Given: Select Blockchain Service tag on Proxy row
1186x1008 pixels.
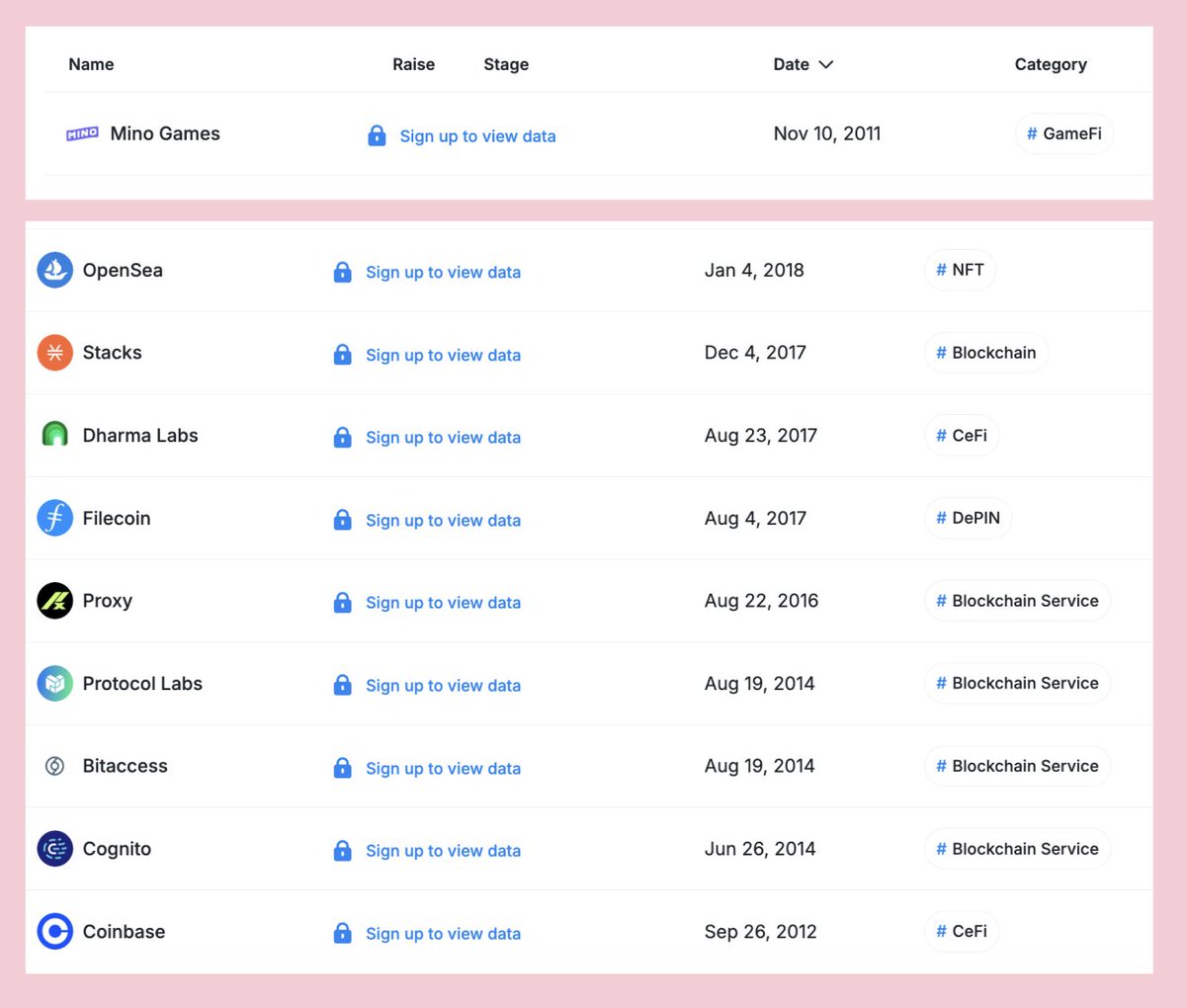Looking at the screenshot, I should [1018, 601].
